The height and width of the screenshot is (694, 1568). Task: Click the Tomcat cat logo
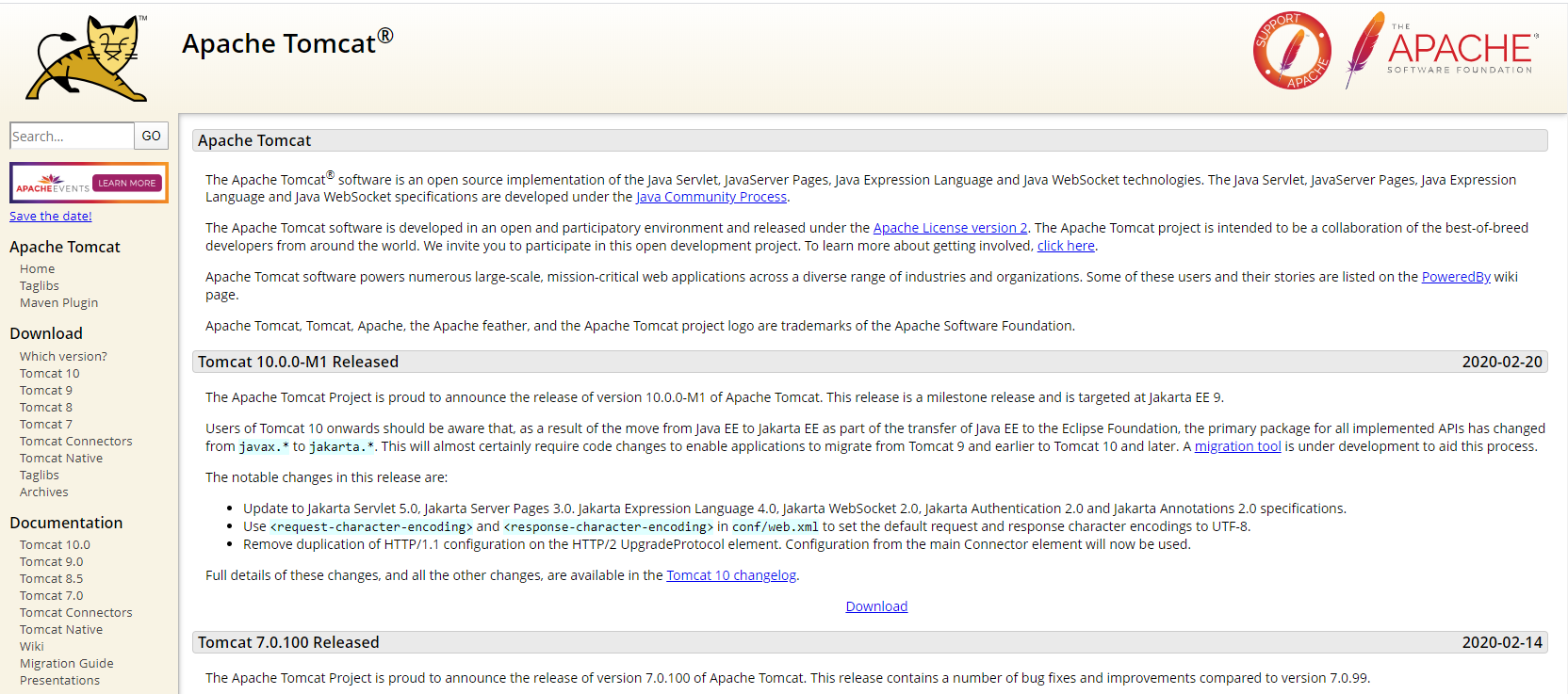tap(87, 58)
